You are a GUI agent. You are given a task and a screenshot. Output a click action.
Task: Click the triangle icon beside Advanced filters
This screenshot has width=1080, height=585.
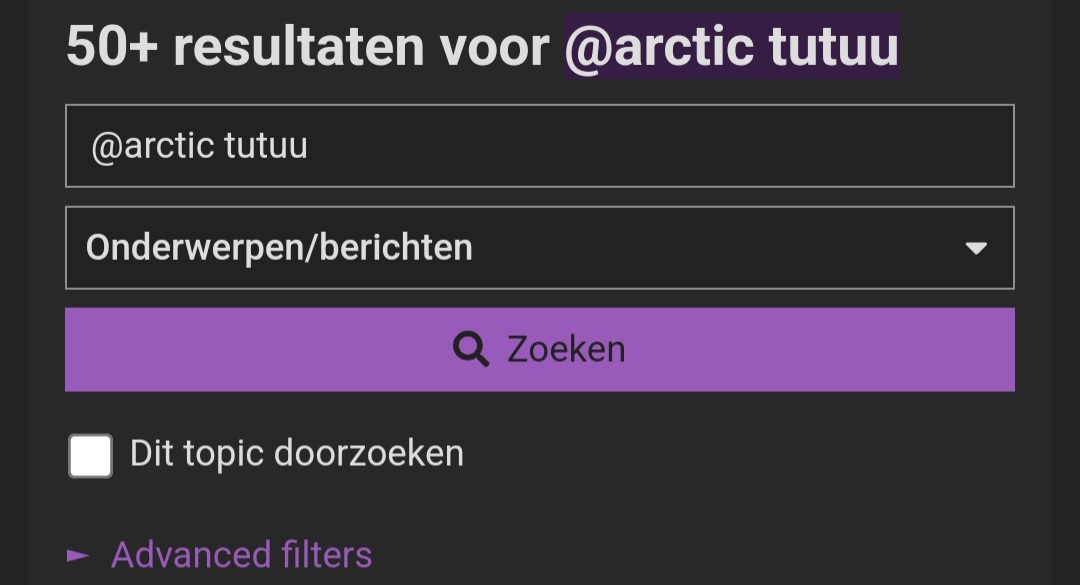[78, 555]
